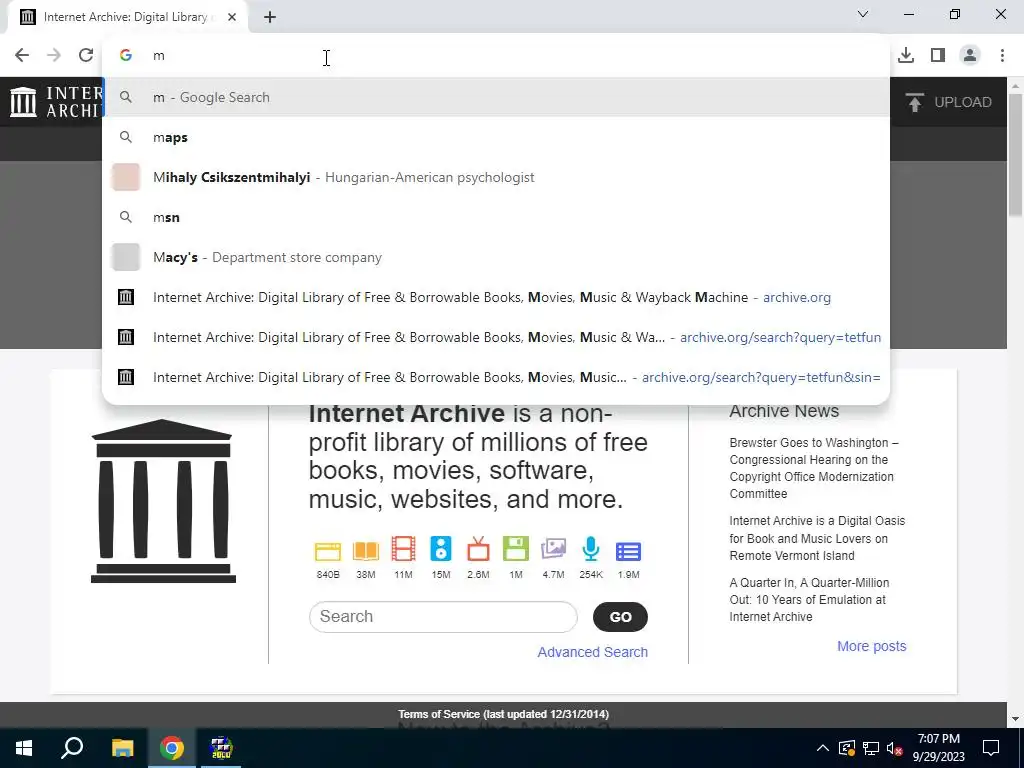This screenshot has width=1024, height=768.
Task: Click the Upload button on Internet Archive
Action: tap(949, 102)
